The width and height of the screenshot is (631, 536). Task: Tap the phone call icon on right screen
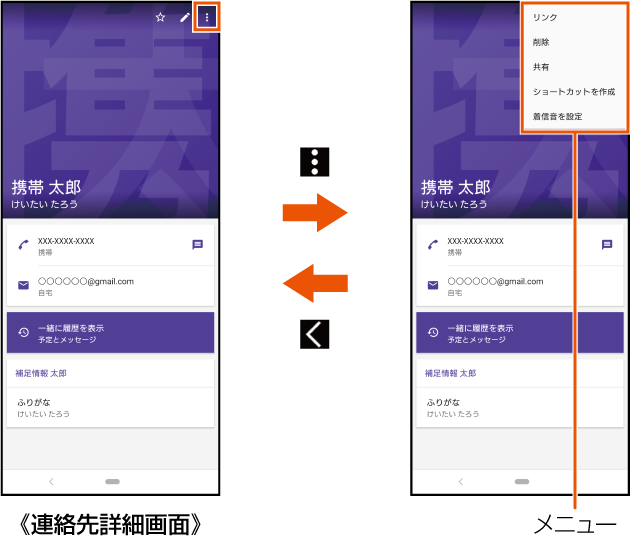pyautogui.click(x=433, y=245)
